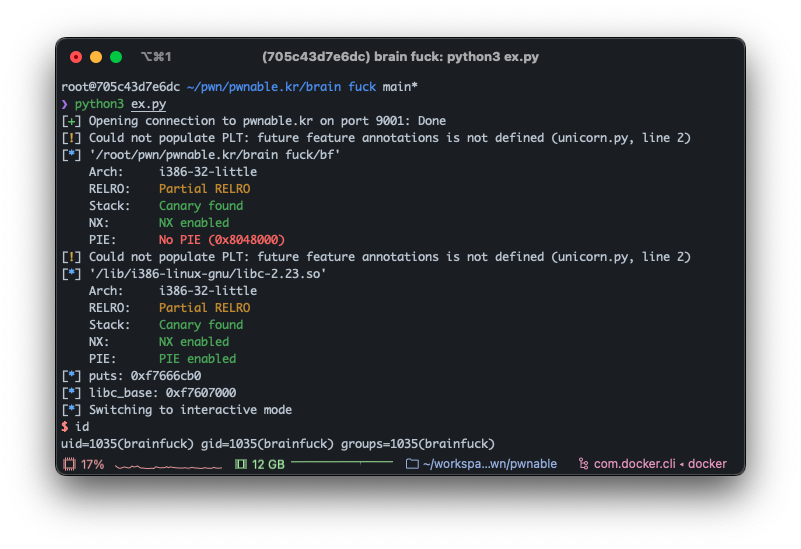801x549 pixels.
Task: Click the 12 GB memory readout
Action: 268,464
